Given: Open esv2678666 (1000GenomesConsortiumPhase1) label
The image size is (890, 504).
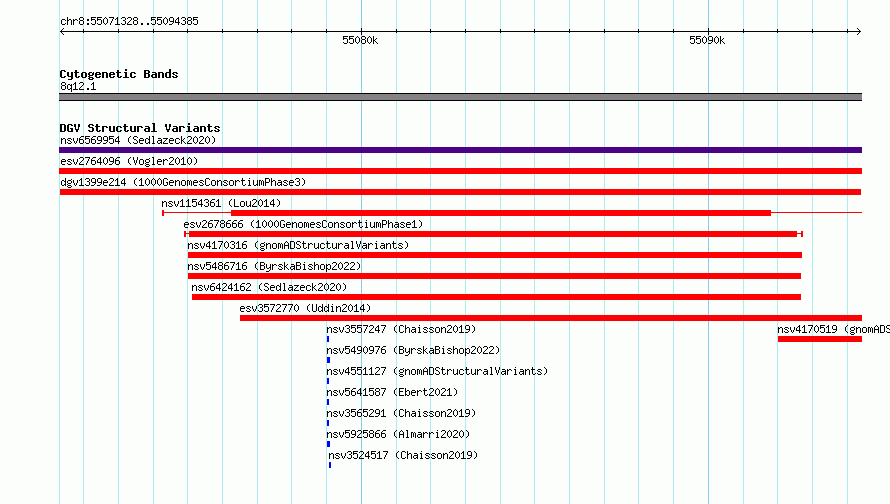Looking at the screenshot, I should click(x=303, y=224).
